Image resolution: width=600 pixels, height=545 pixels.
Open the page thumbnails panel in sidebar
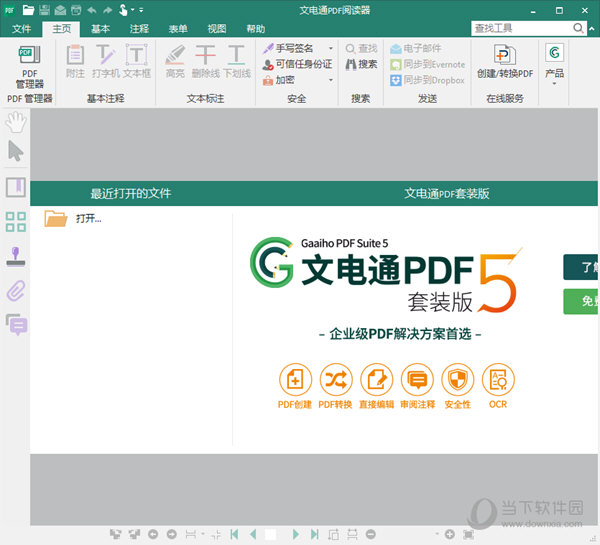click(x=16, y=222)
